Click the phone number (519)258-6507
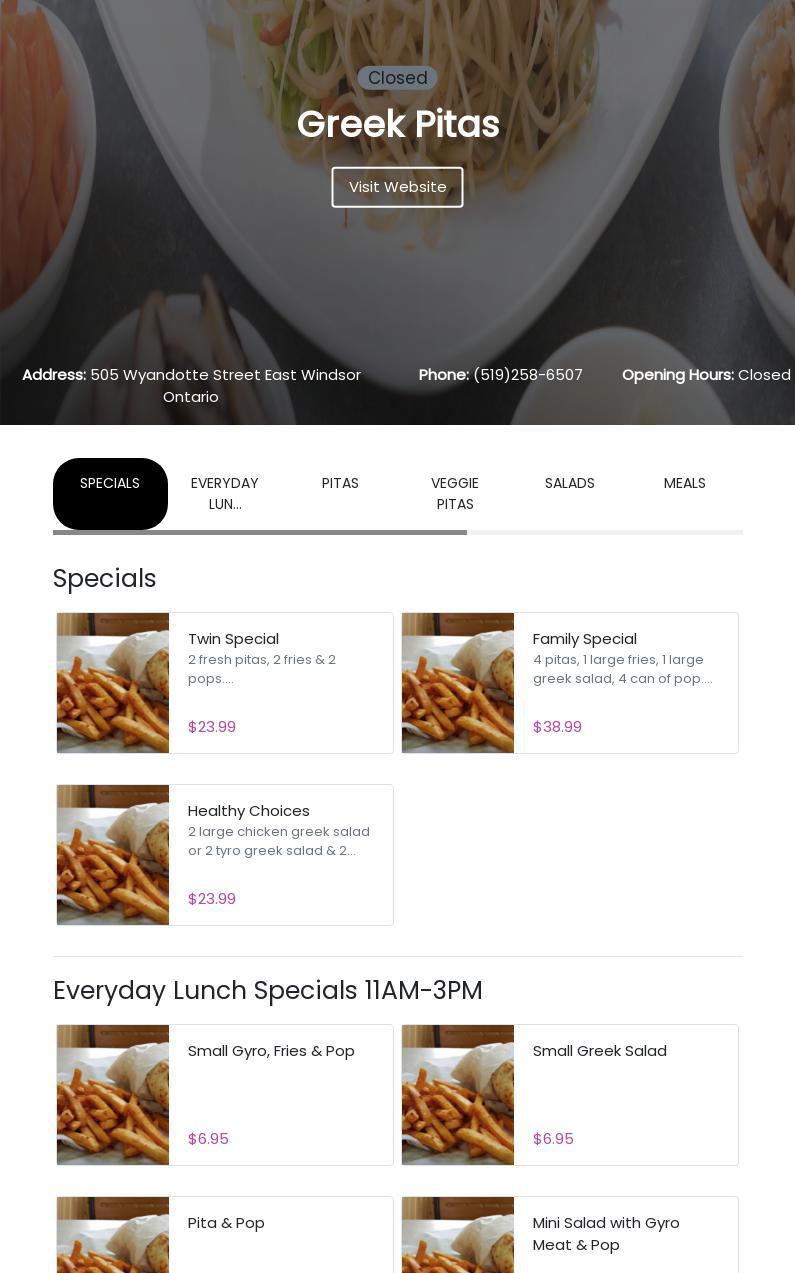Viewport: 795px width, 1273px height. [528, 375]
